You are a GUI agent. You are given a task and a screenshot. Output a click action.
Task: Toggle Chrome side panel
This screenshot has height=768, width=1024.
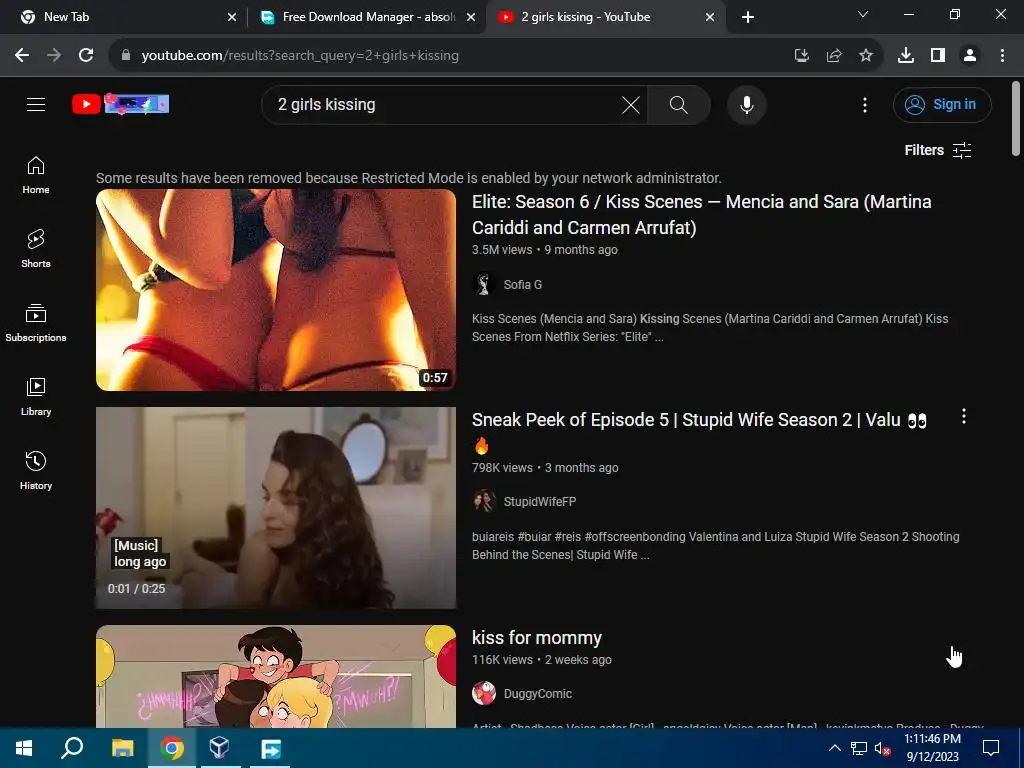[x=938, y=56]
